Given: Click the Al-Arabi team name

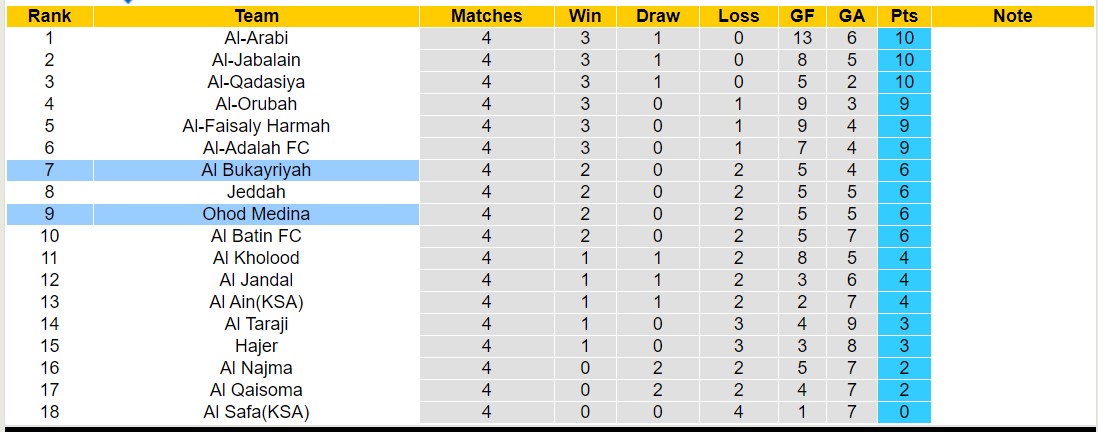Looking at the screenshot, I should click(x=256, y=38).
